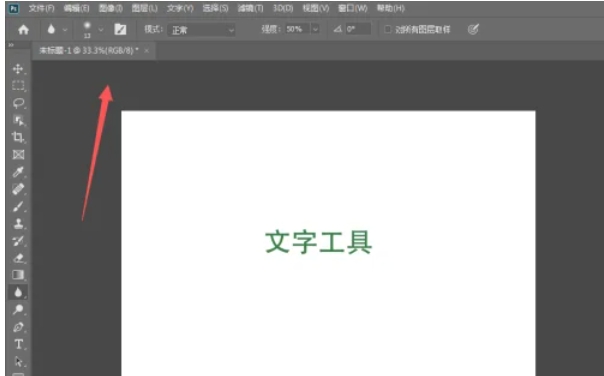Select the Dodge tool

pos(18,310)
